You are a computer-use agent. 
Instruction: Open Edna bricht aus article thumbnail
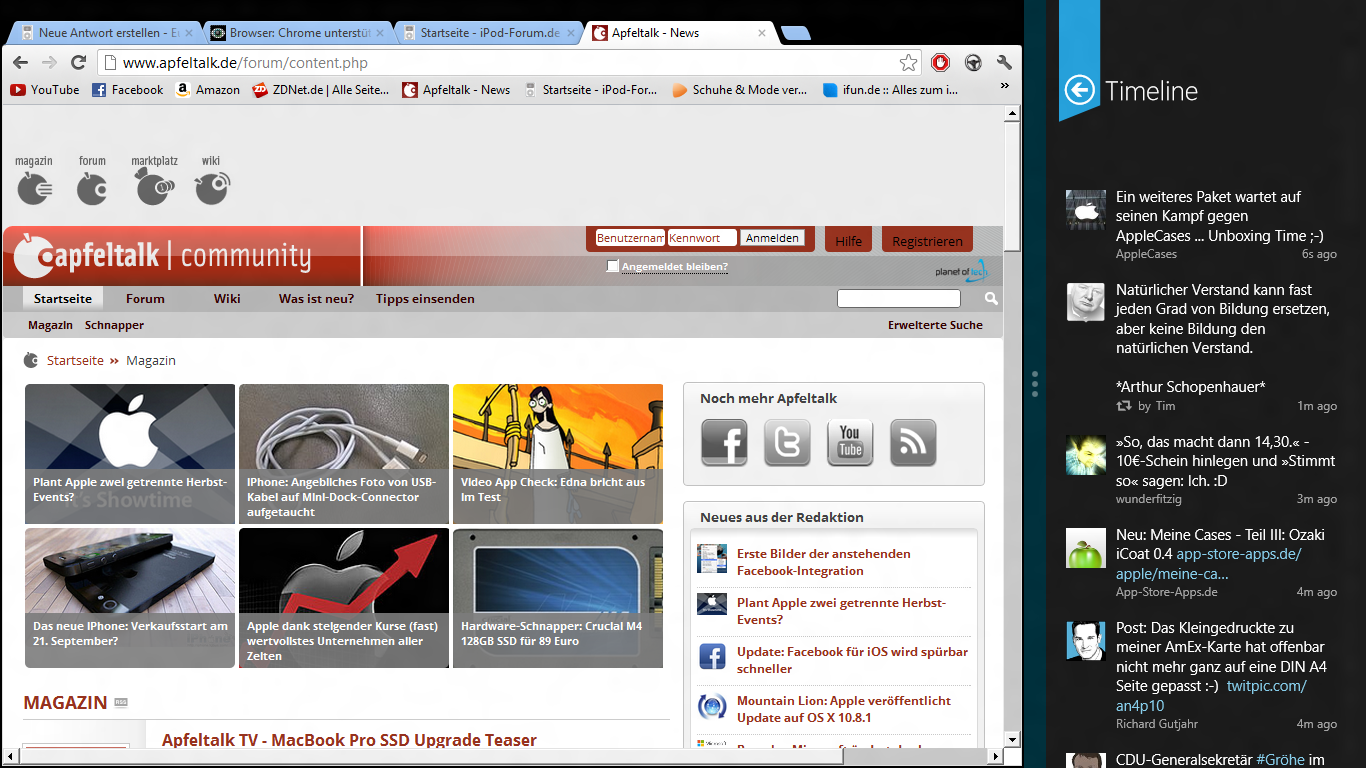[558, 454]
